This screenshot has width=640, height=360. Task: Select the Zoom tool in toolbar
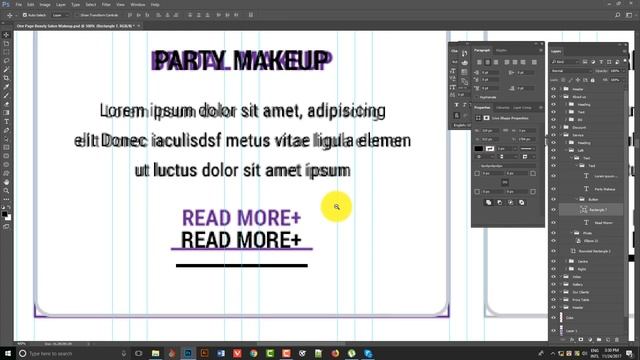click(6, 191)
